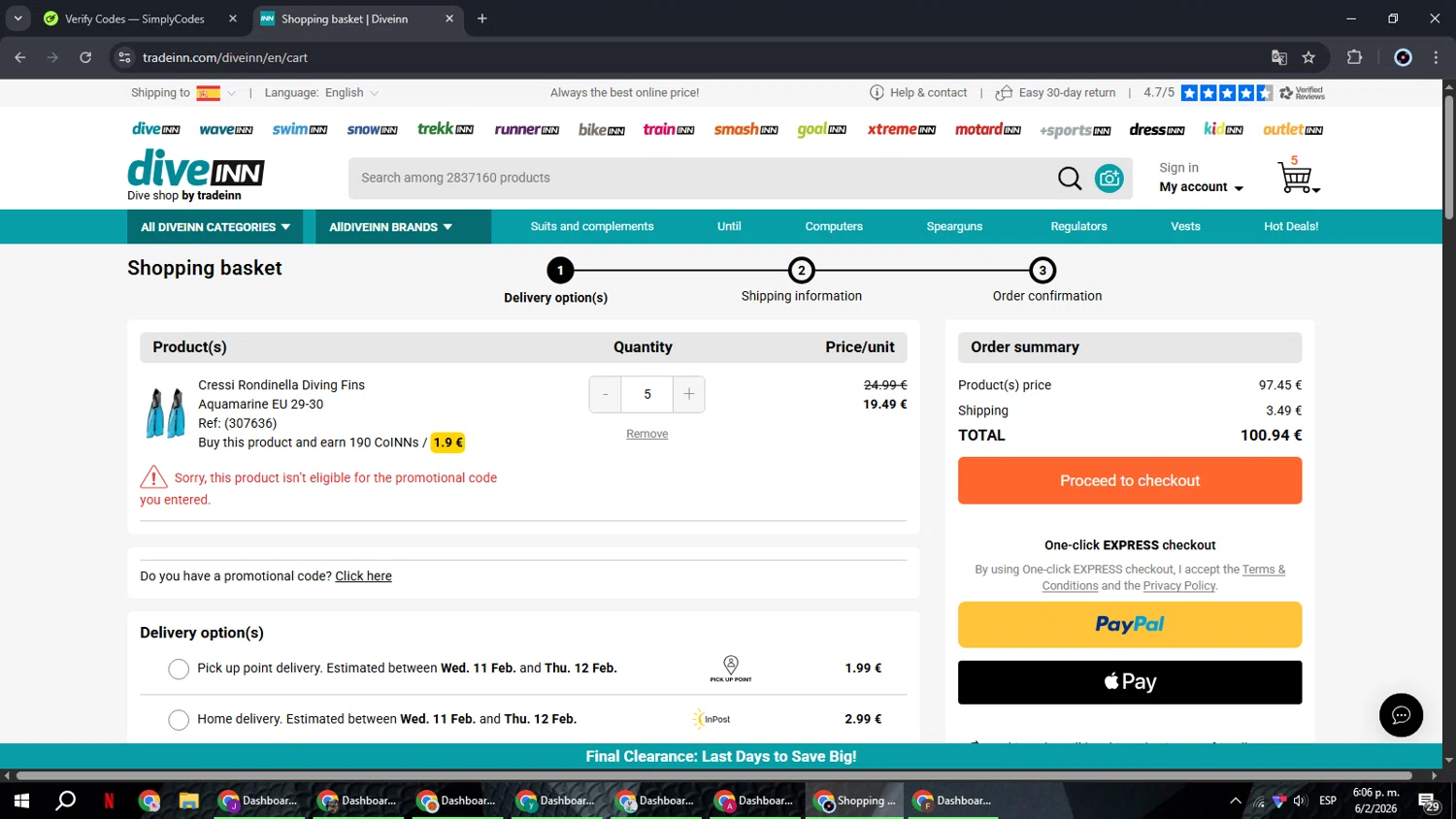Image resolution: width=1456 pixels, height=819 pixels.
Task: Open File Explorer from the taskbar
Action: coord(188,801)
